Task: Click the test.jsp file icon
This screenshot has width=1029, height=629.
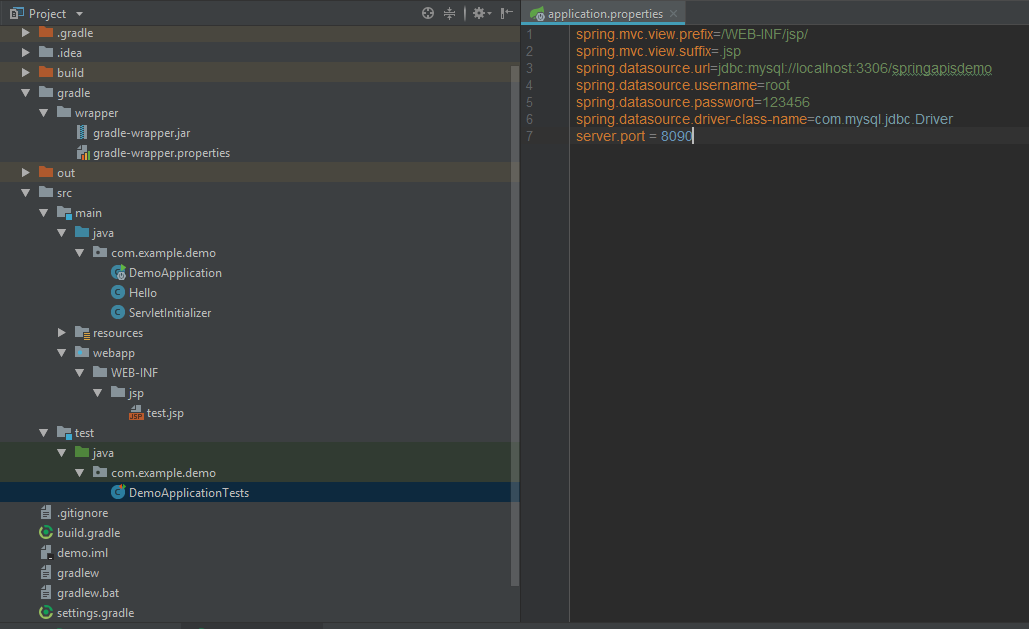Action: [x=136, y=413]
